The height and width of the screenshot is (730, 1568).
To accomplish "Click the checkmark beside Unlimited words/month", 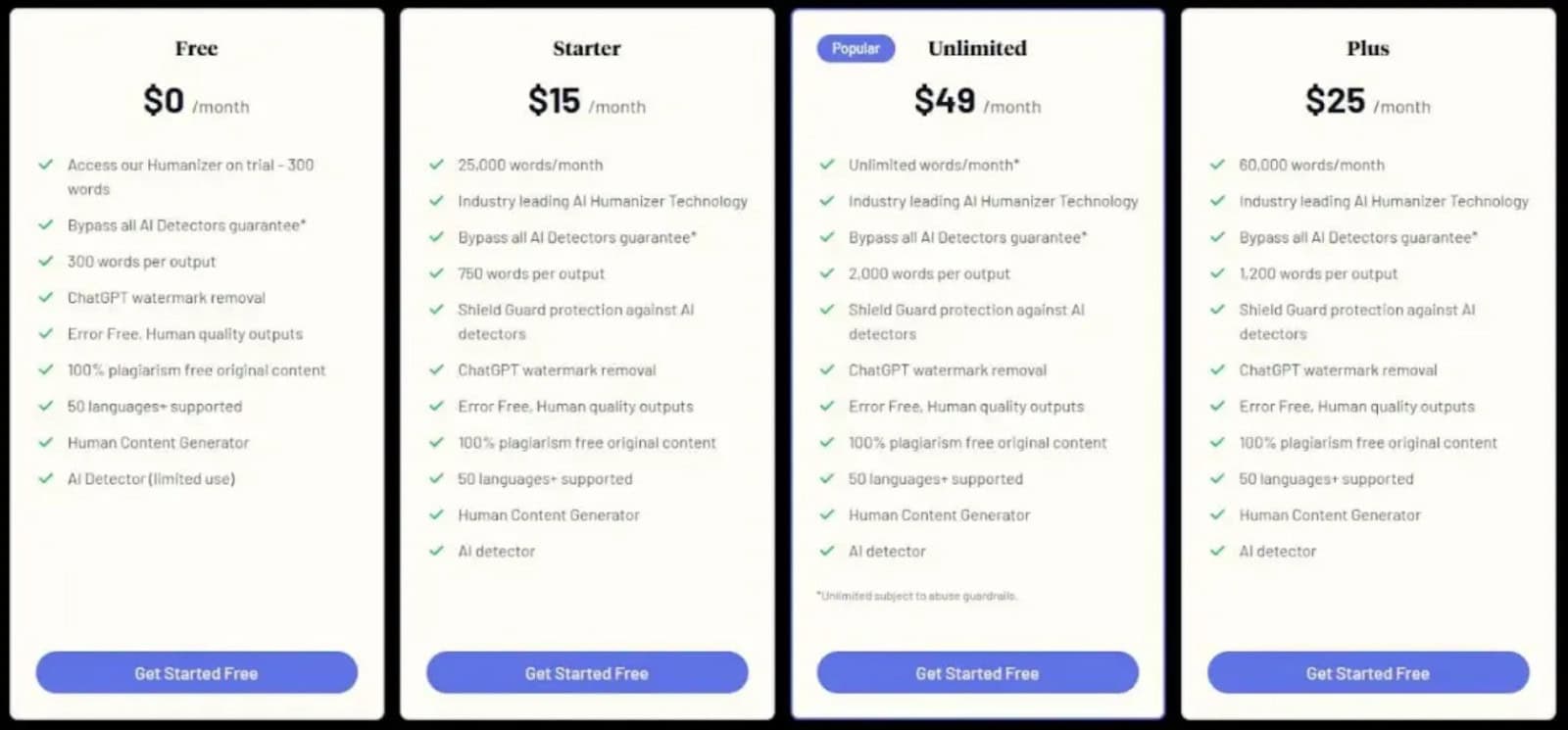I will point(825,165).
